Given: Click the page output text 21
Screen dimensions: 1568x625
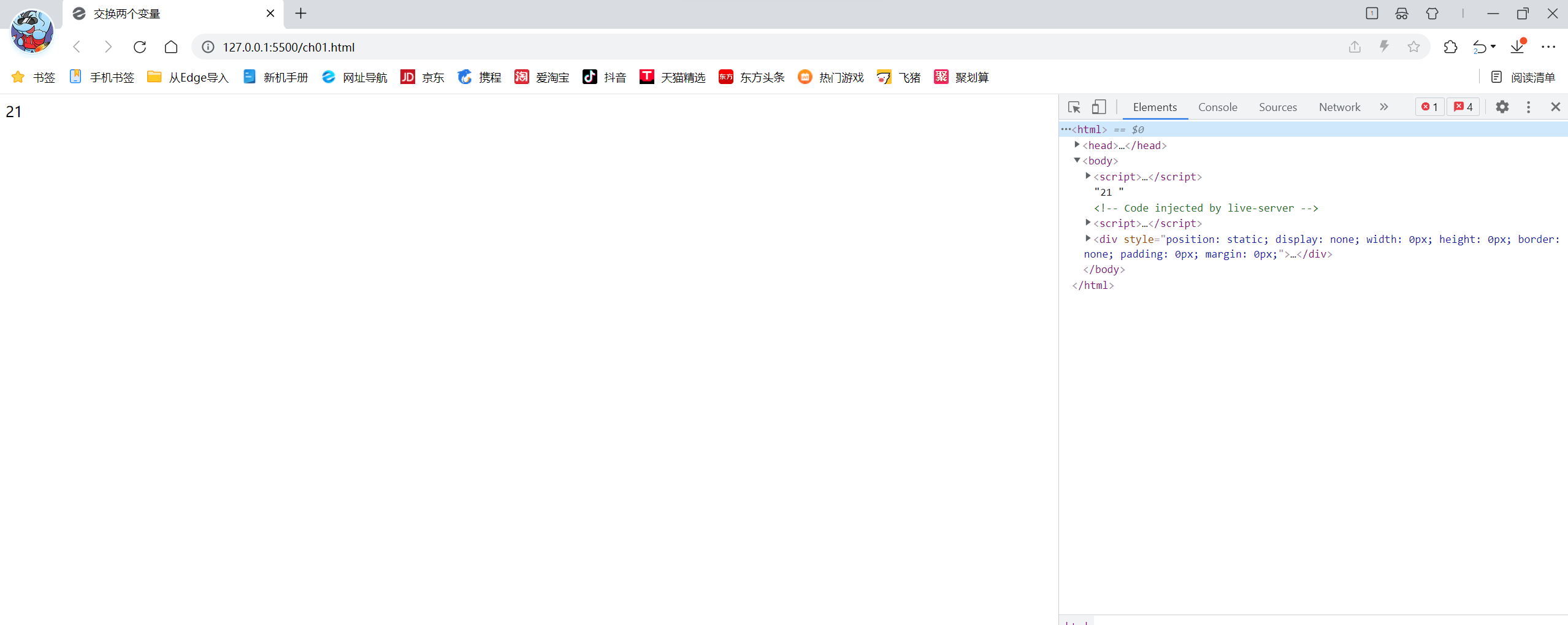Looking at the screenshot, I should click(x=13, y=112).
